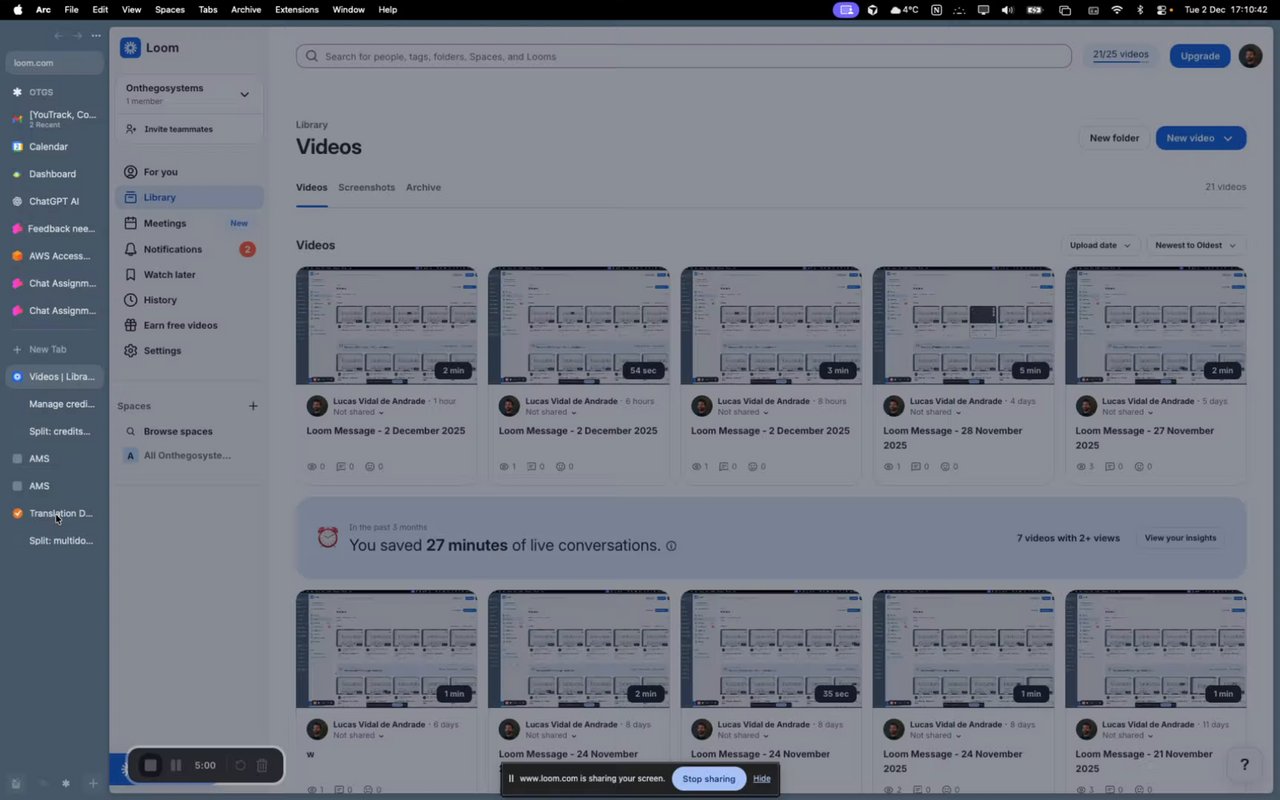The width and height of the screenshot is (1280, 800).
Task: Open the 5 min video thumbnail
Action: (x=963, y=326)
